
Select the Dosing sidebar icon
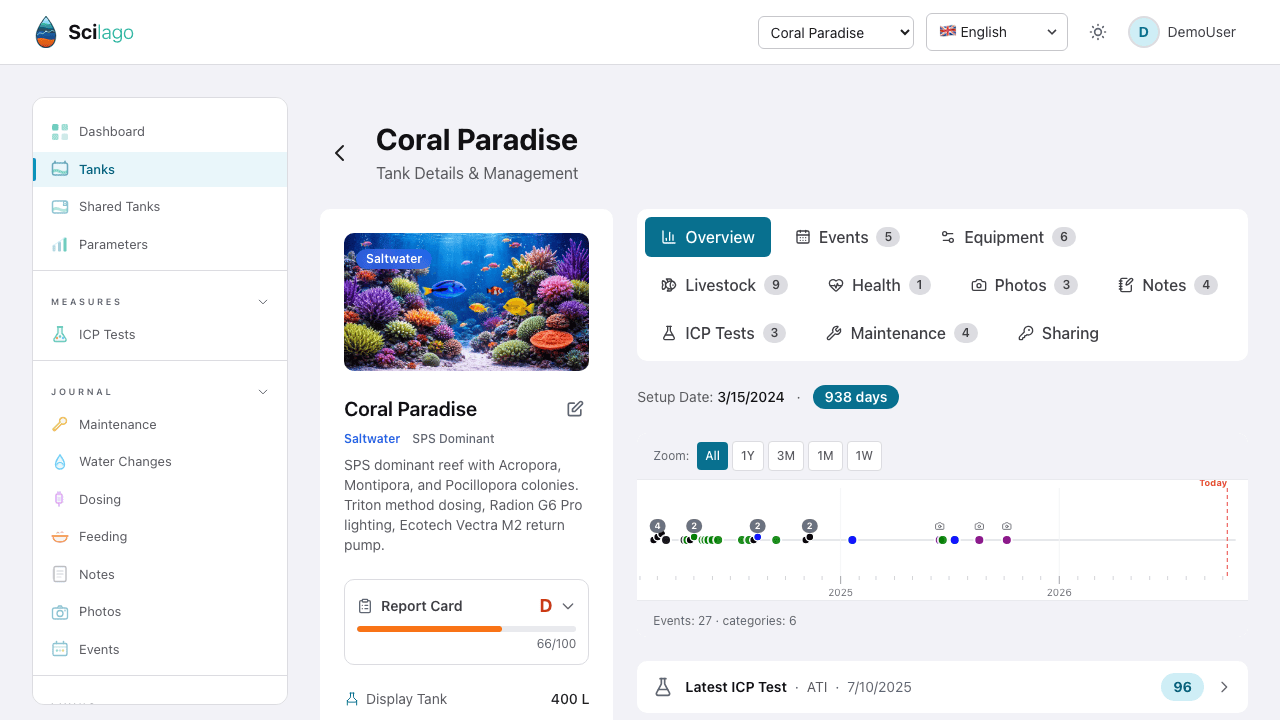(60, 499)
